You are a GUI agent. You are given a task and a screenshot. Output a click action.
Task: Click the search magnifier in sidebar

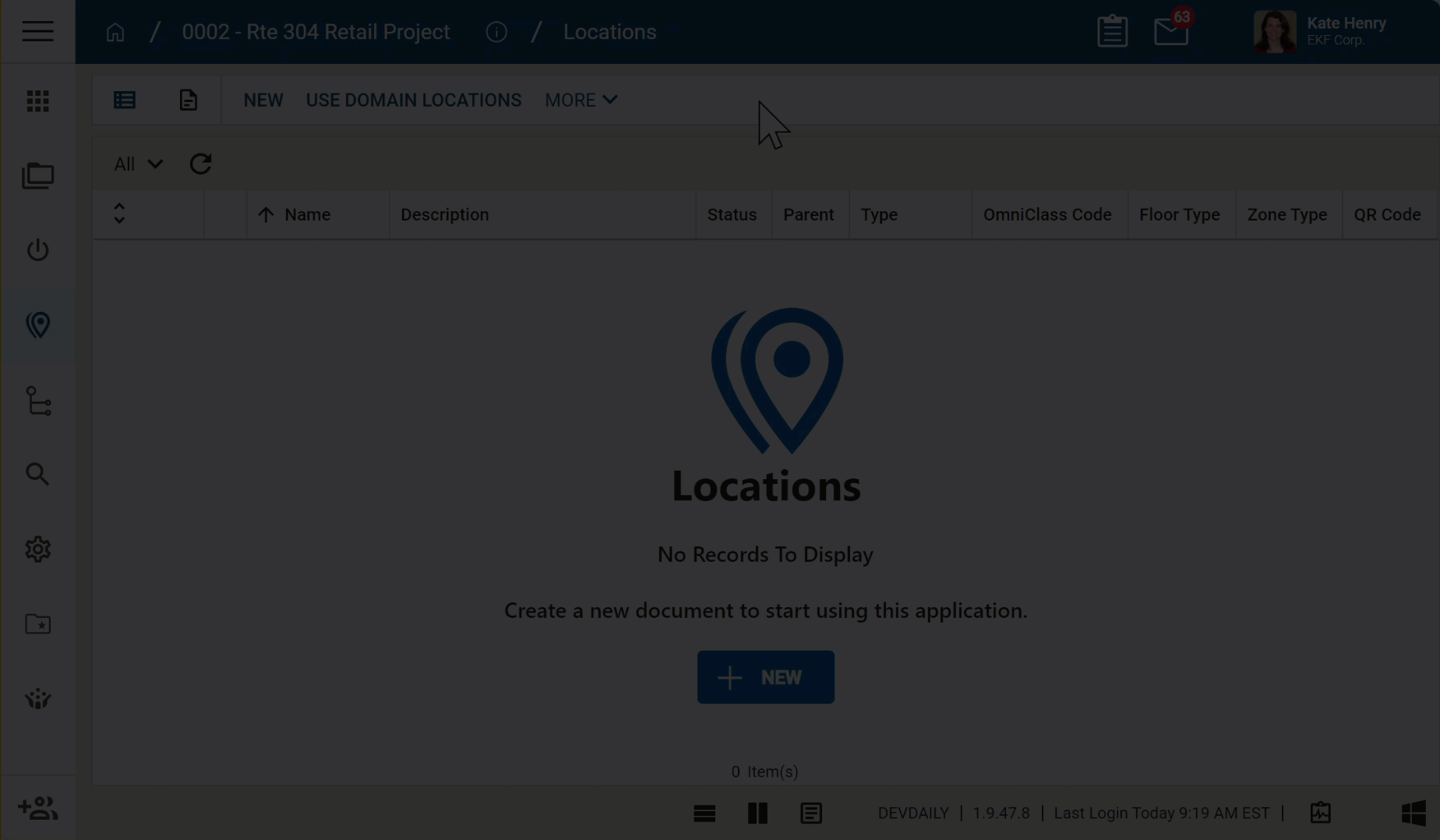point(37,475)
